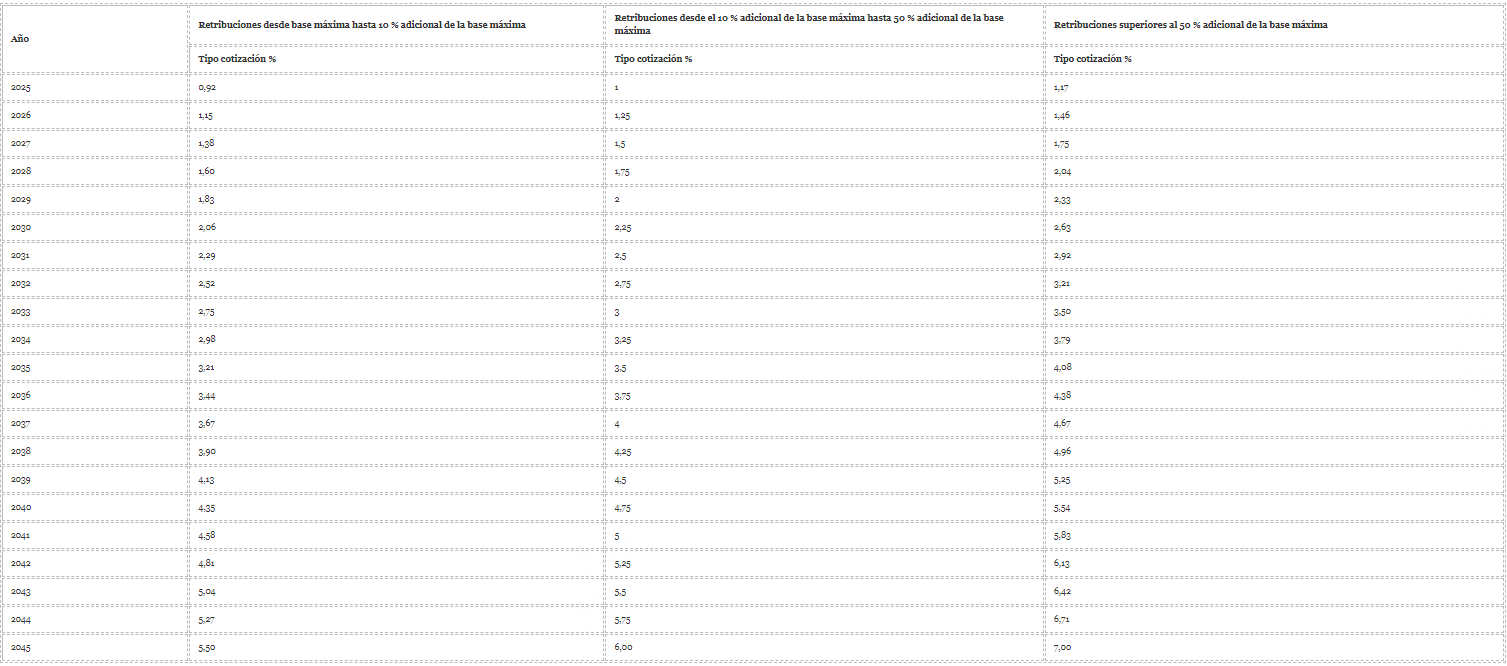Click the 1,46 value in the 2026 row
This screenshot has width=1507, height=666.
1062,116
